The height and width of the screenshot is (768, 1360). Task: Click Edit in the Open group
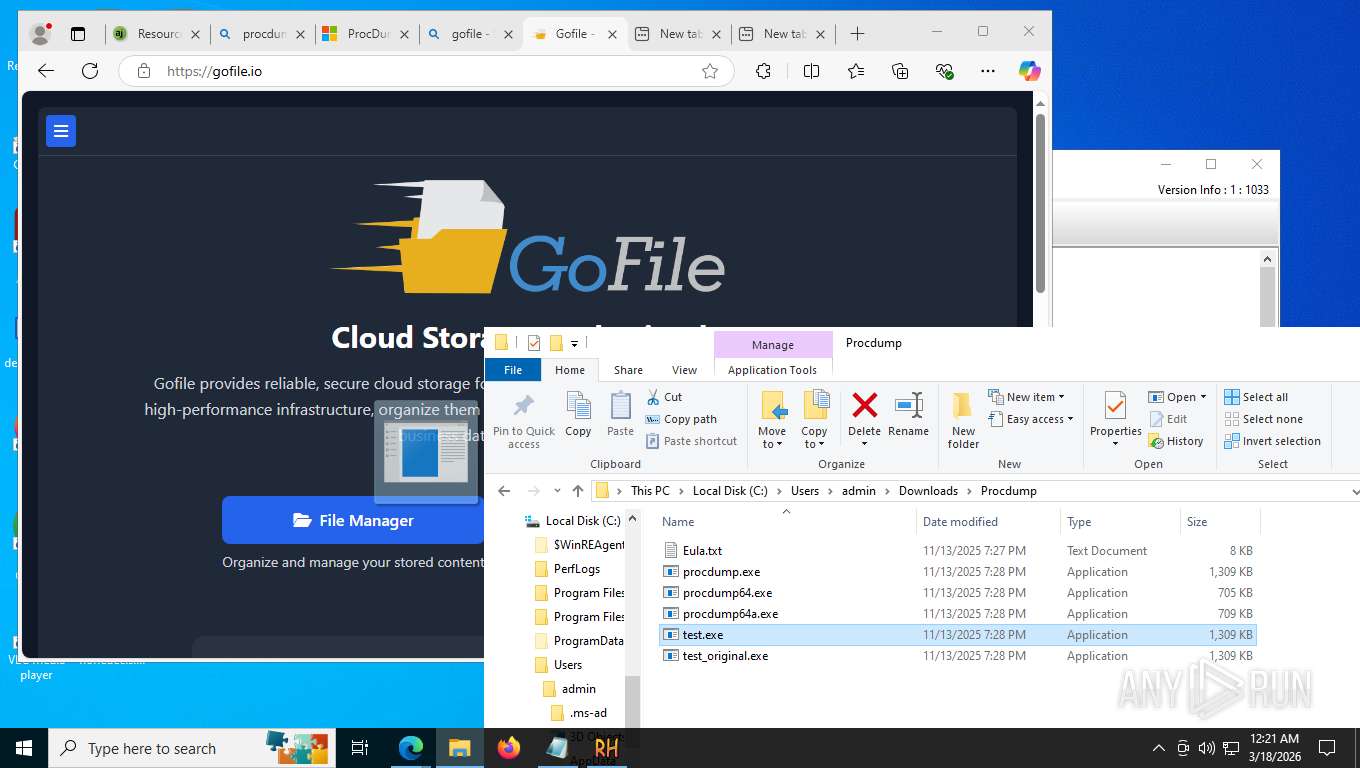pos(1168,419)
